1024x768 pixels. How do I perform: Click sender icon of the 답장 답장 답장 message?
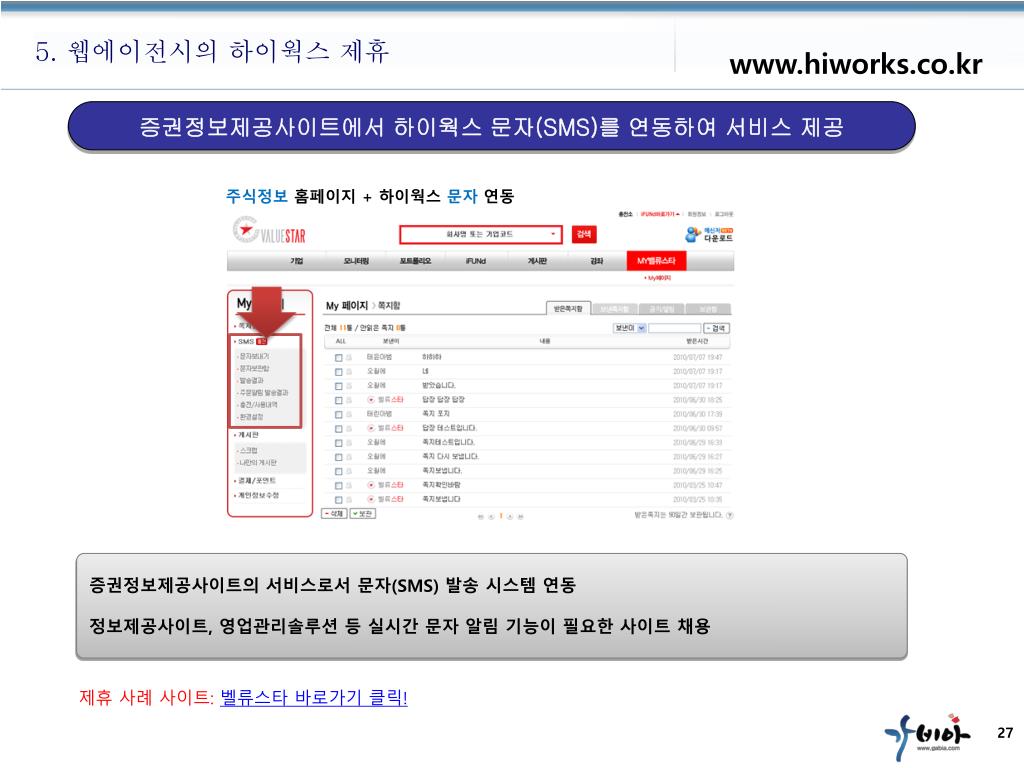371,400
